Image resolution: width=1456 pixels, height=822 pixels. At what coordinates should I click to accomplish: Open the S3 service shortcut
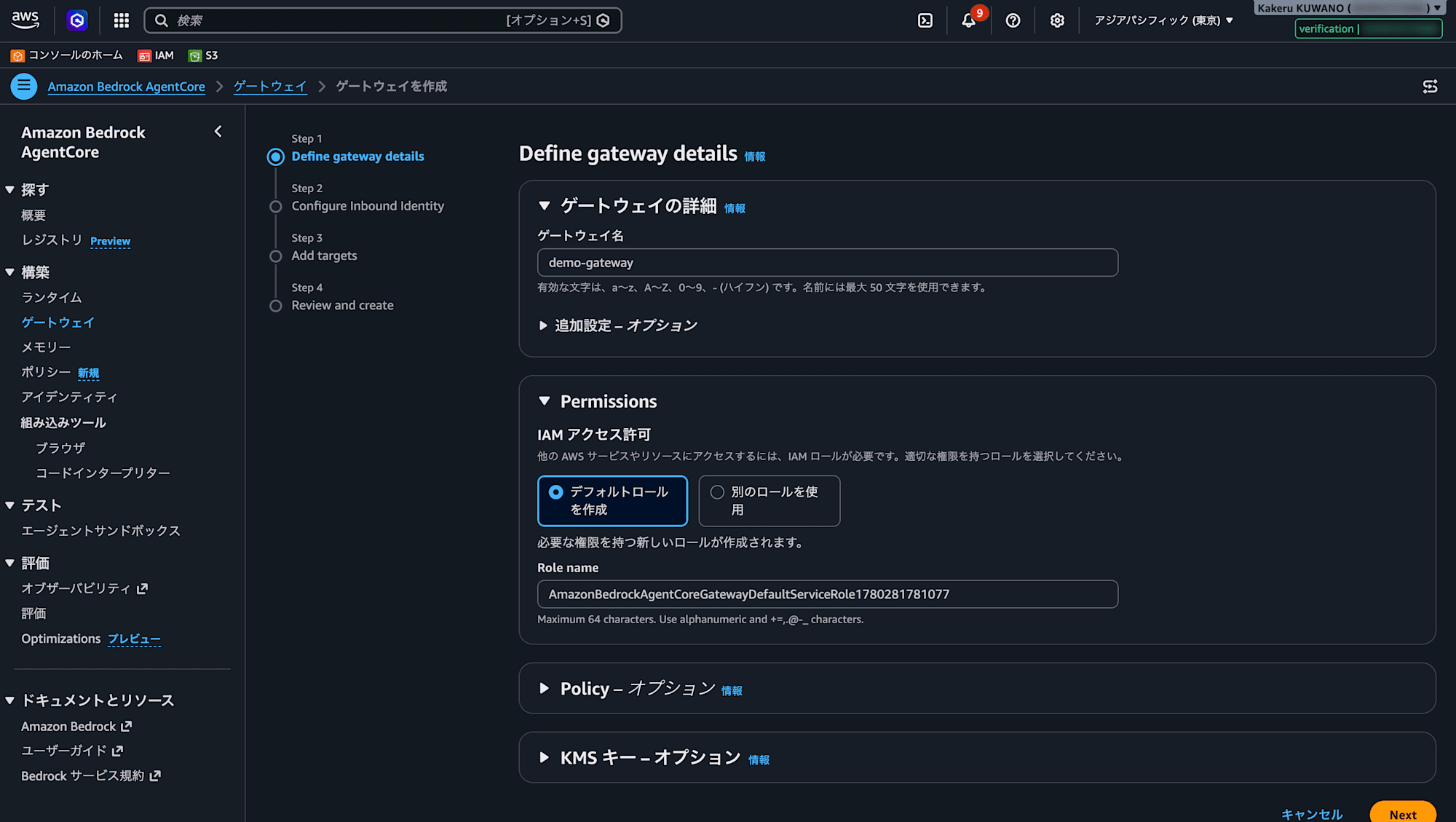coord(203,55)
